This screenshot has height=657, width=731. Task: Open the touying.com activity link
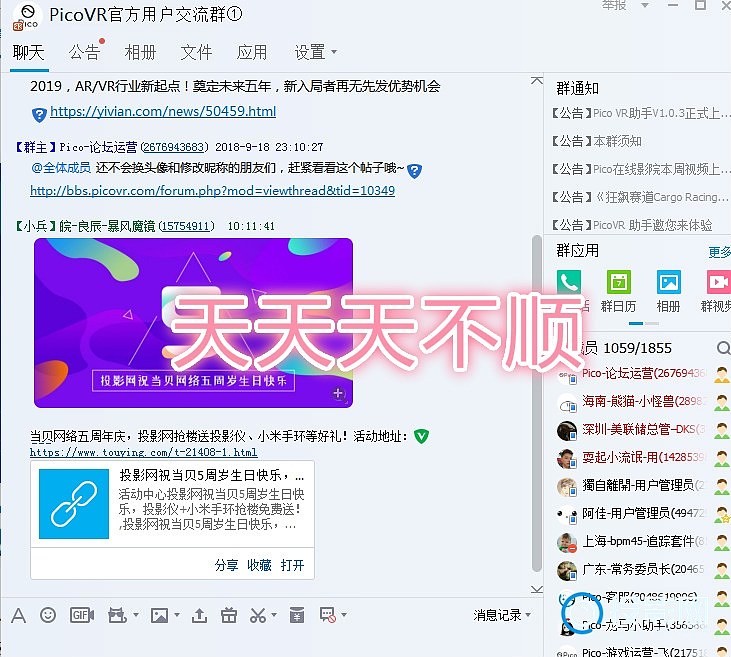tap(144, 452)
